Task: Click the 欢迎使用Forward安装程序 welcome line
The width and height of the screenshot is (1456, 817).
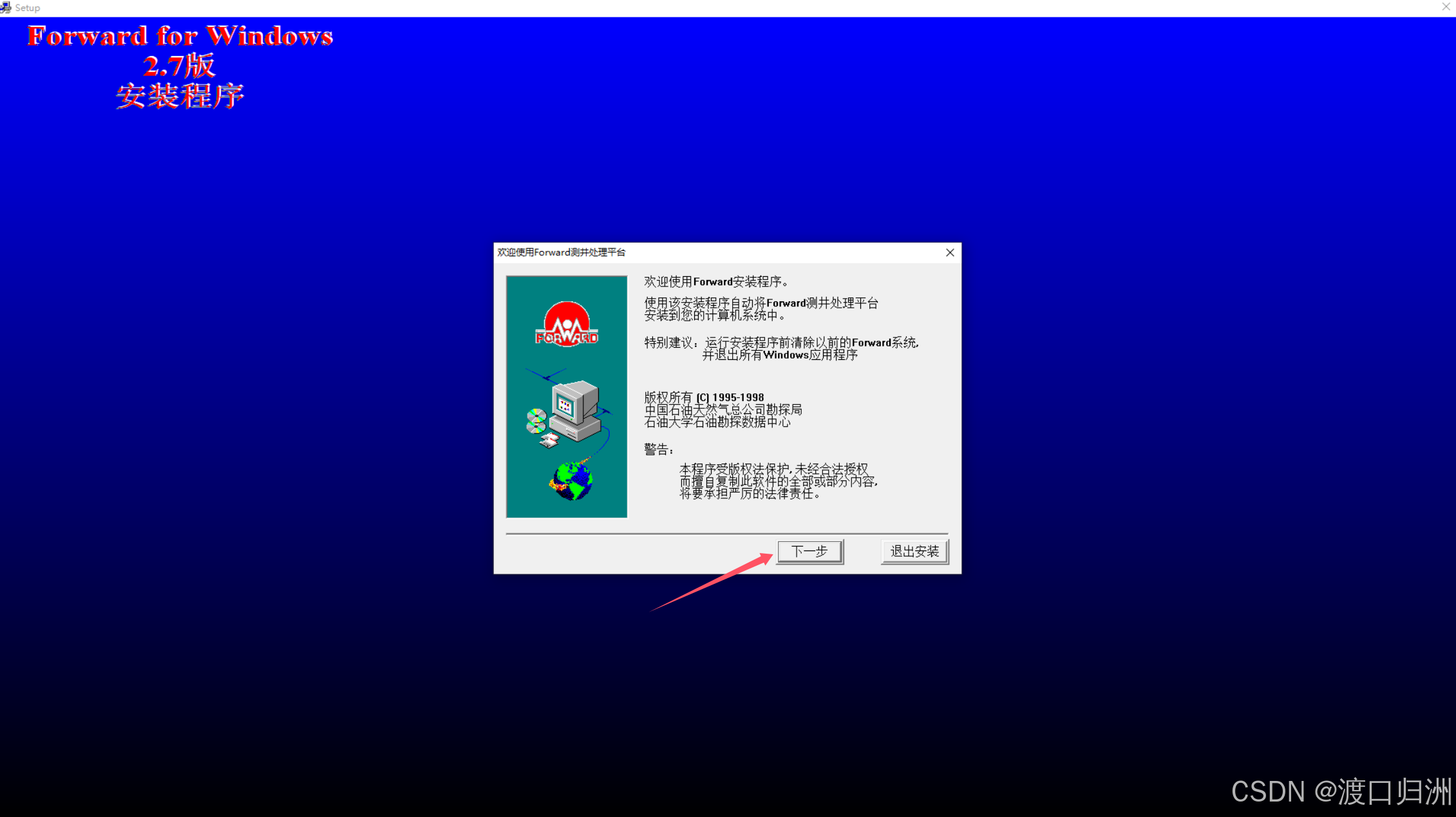Action: (715, 281)
